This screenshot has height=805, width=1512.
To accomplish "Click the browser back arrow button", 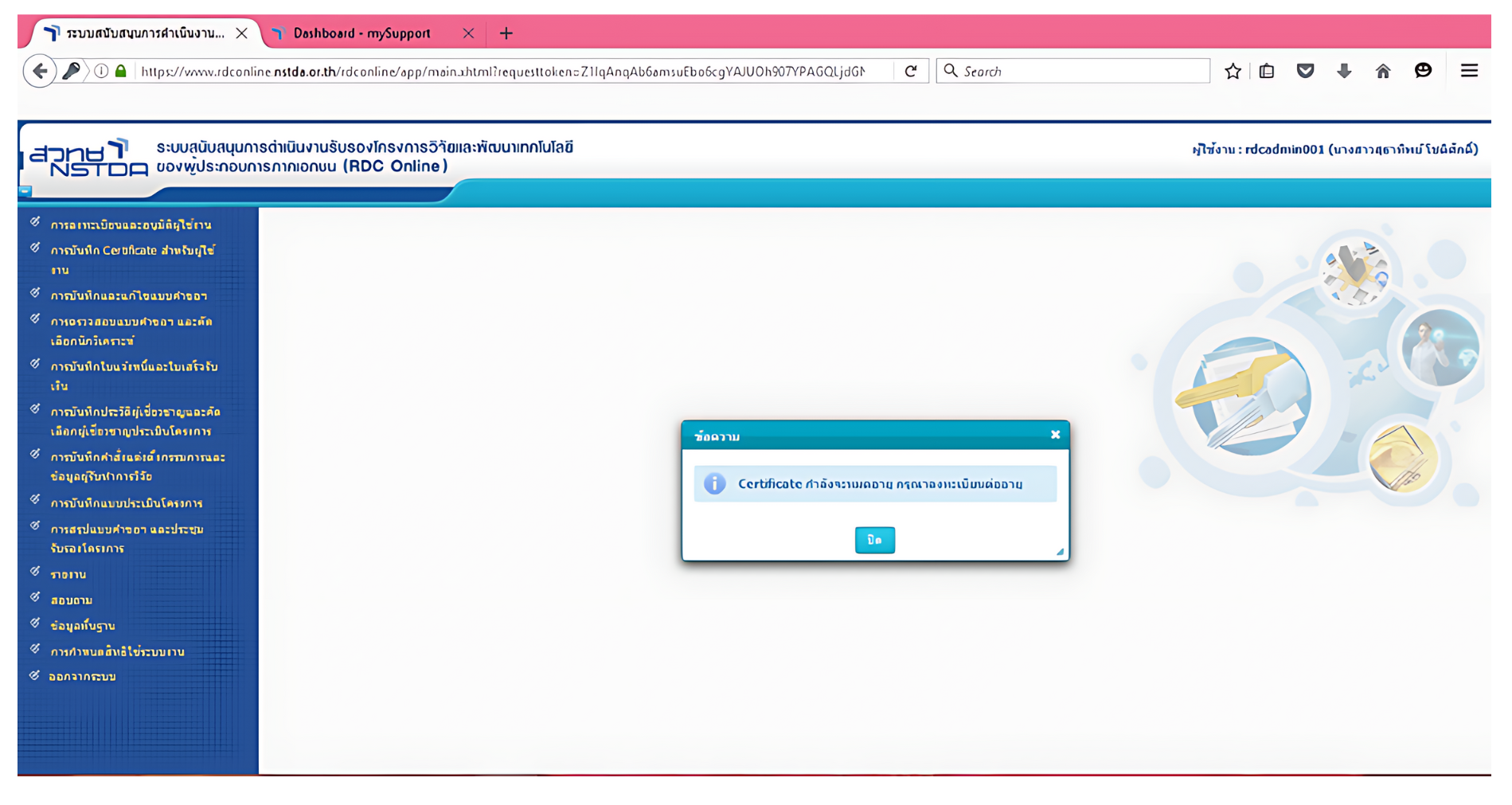I will pos(40,72).
